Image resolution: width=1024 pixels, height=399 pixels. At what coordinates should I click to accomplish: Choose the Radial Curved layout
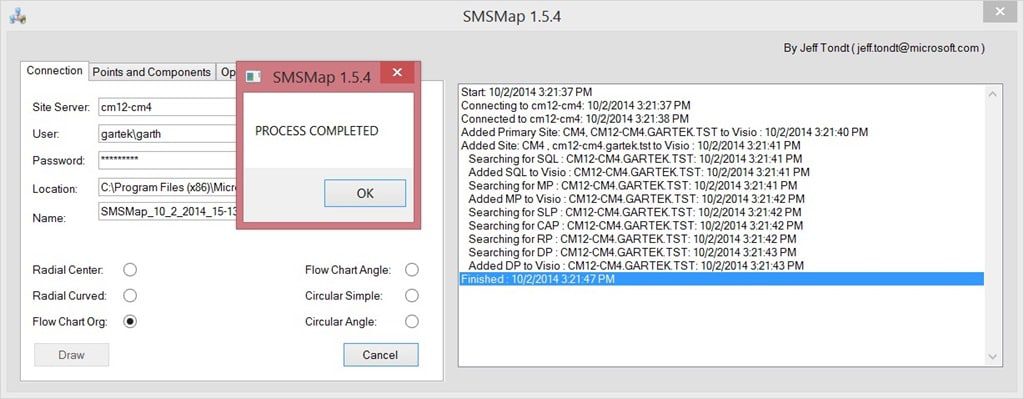(x=130, y=296)
